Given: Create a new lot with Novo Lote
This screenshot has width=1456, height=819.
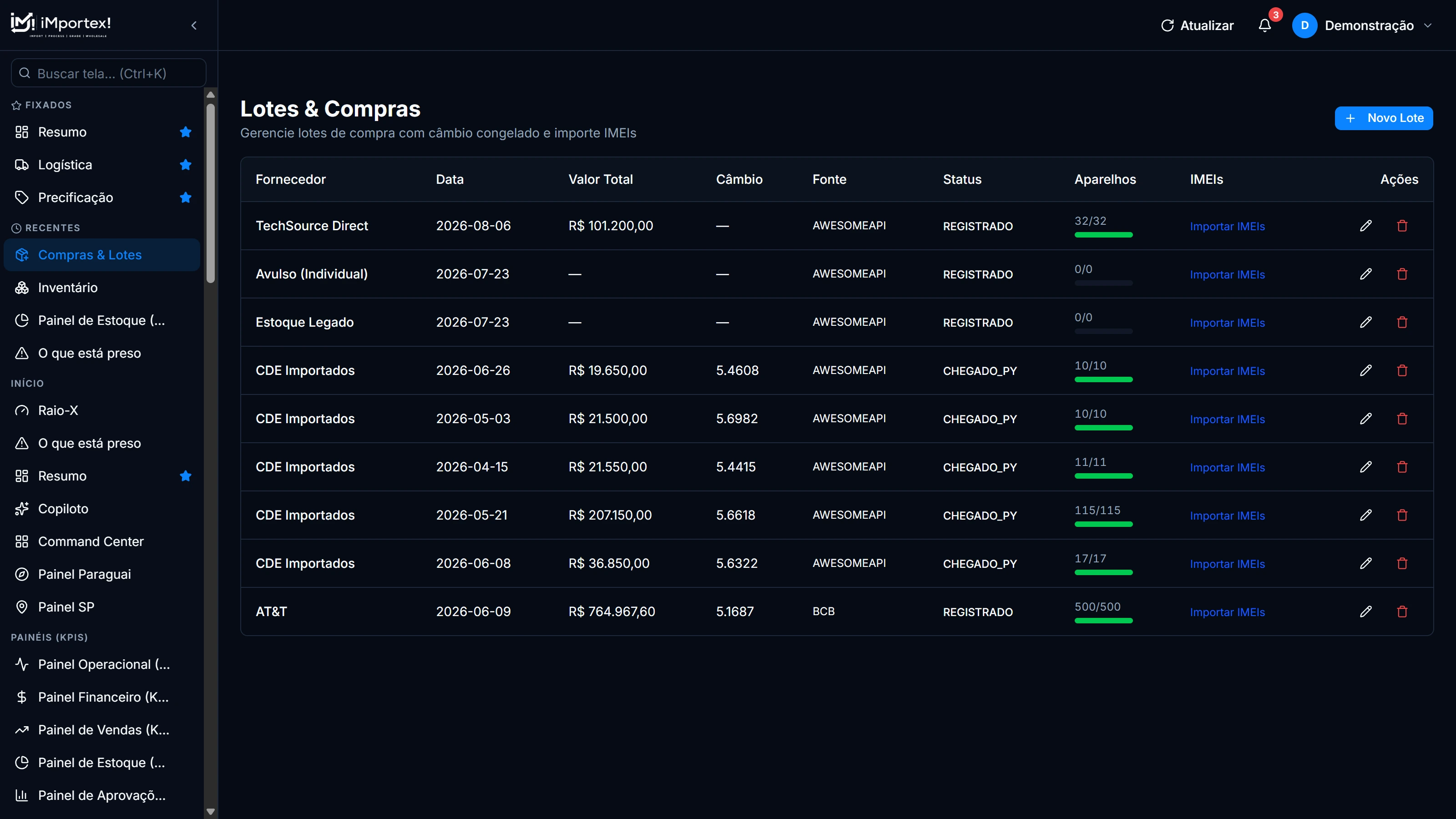Looking at the screenshot, I should [x=1384, y=118].
